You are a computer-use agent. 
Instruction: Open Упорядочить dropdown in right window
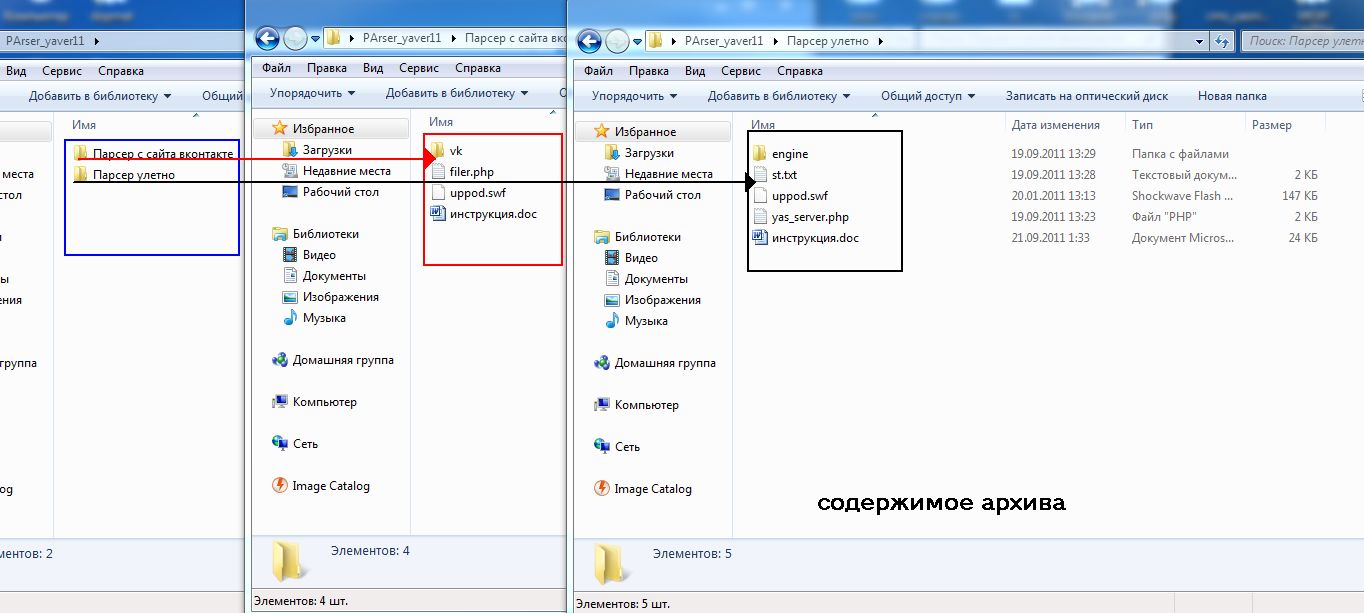click(x=634, y=96)
